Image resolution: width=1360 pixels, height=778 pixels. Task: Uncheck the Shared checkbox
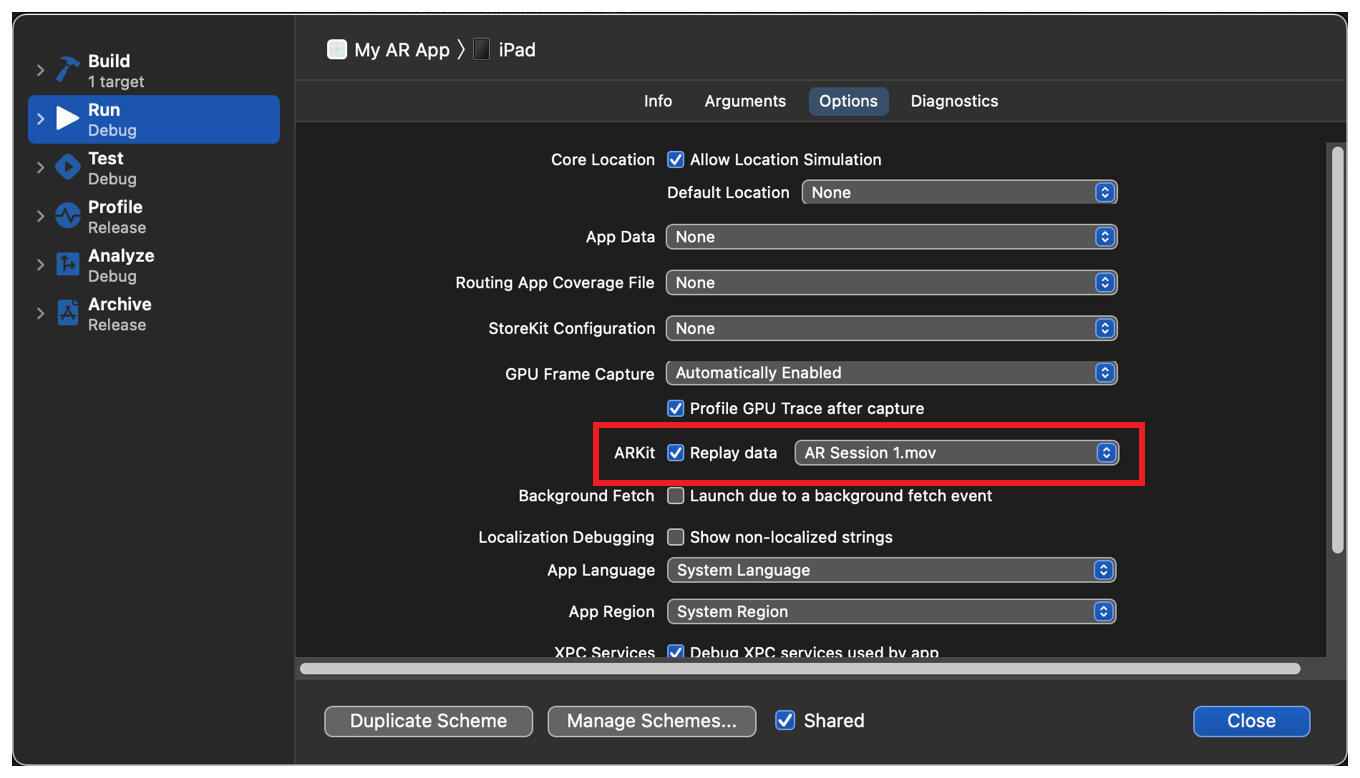point(785,720)
